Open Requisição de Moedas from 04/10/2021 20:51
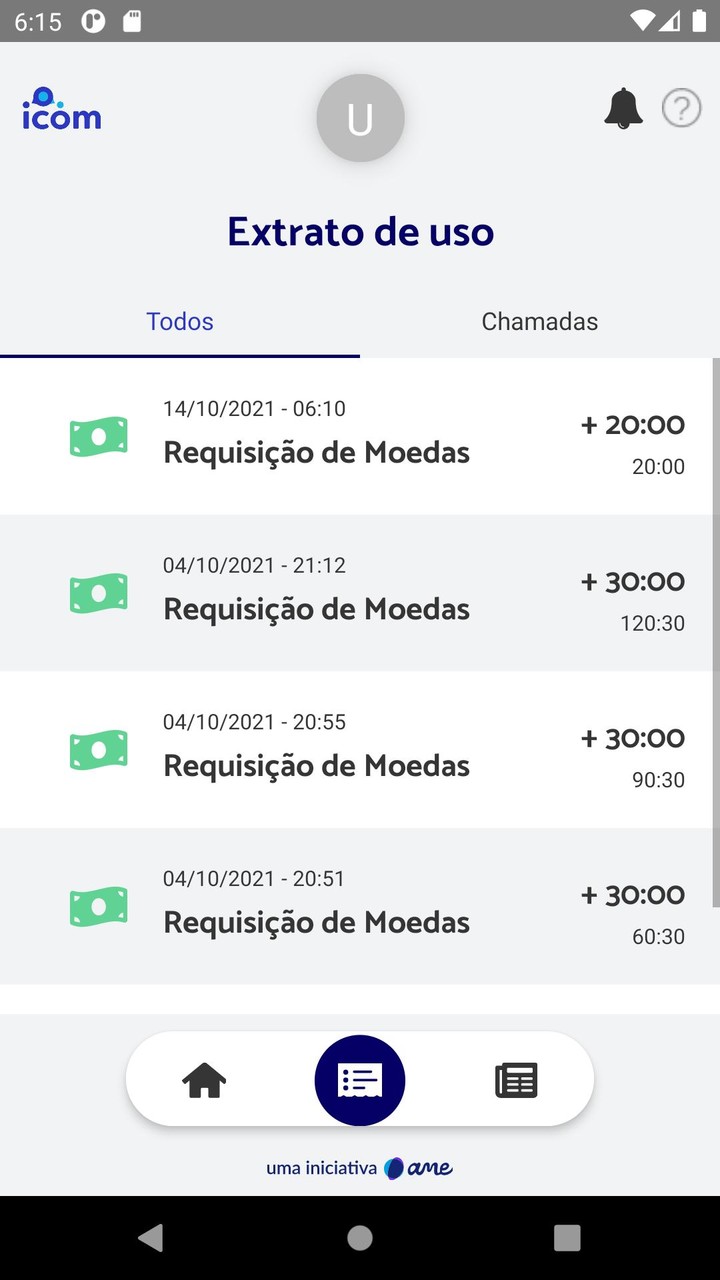This screenshot has height=1280, width=720. pyautogui.click(x=316, y=922)
